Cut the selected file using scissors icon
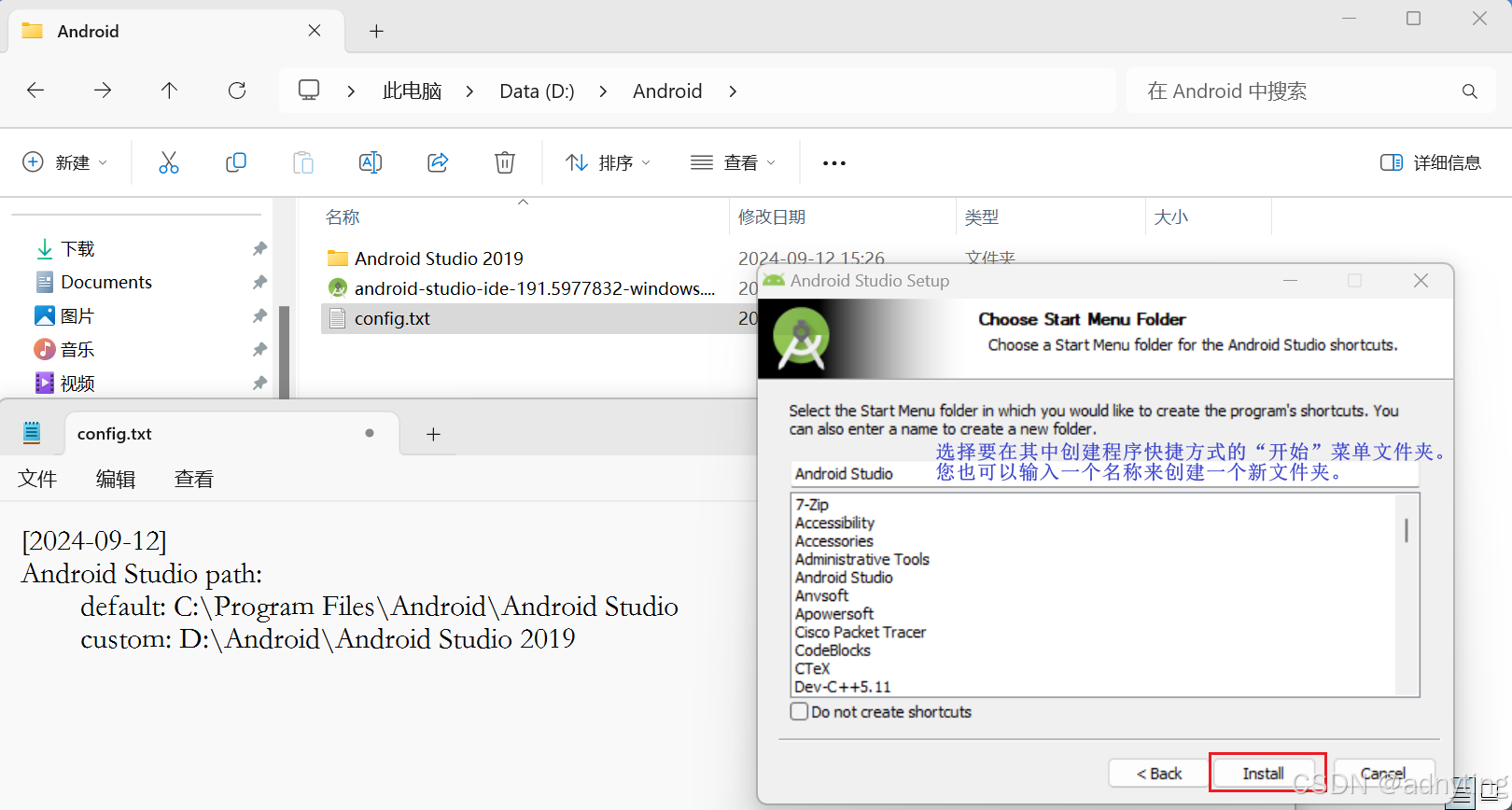The width and height of the screenshot is (1512, 810). [x=169, y=162]
